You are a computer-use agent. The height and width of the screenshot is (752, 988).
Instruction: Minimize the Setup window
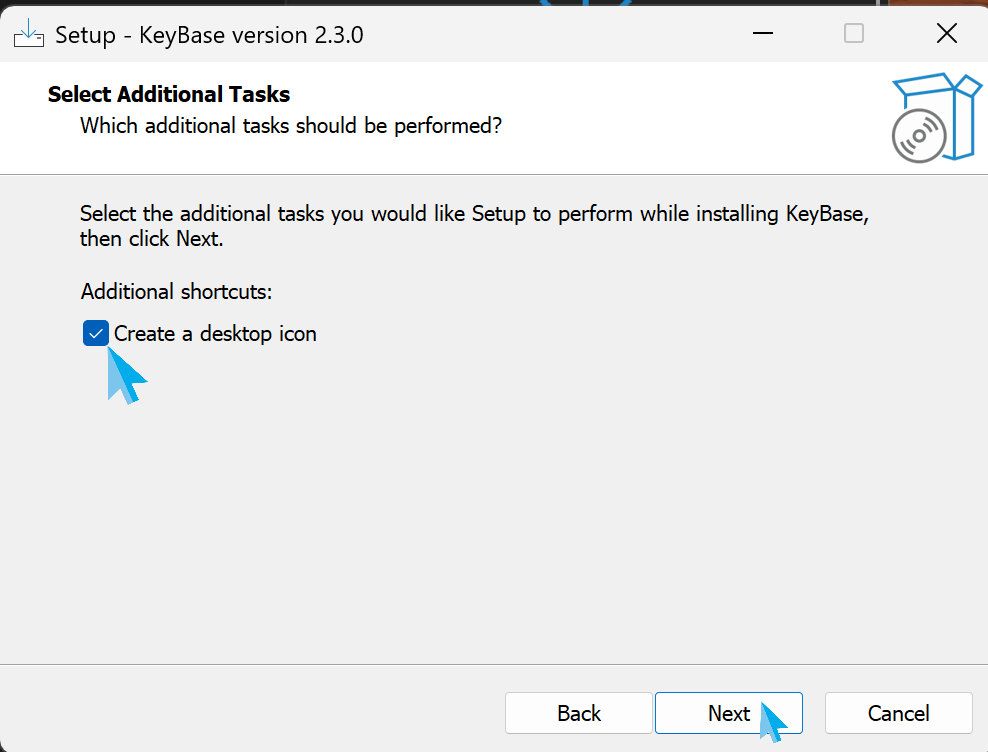(763, 34)
